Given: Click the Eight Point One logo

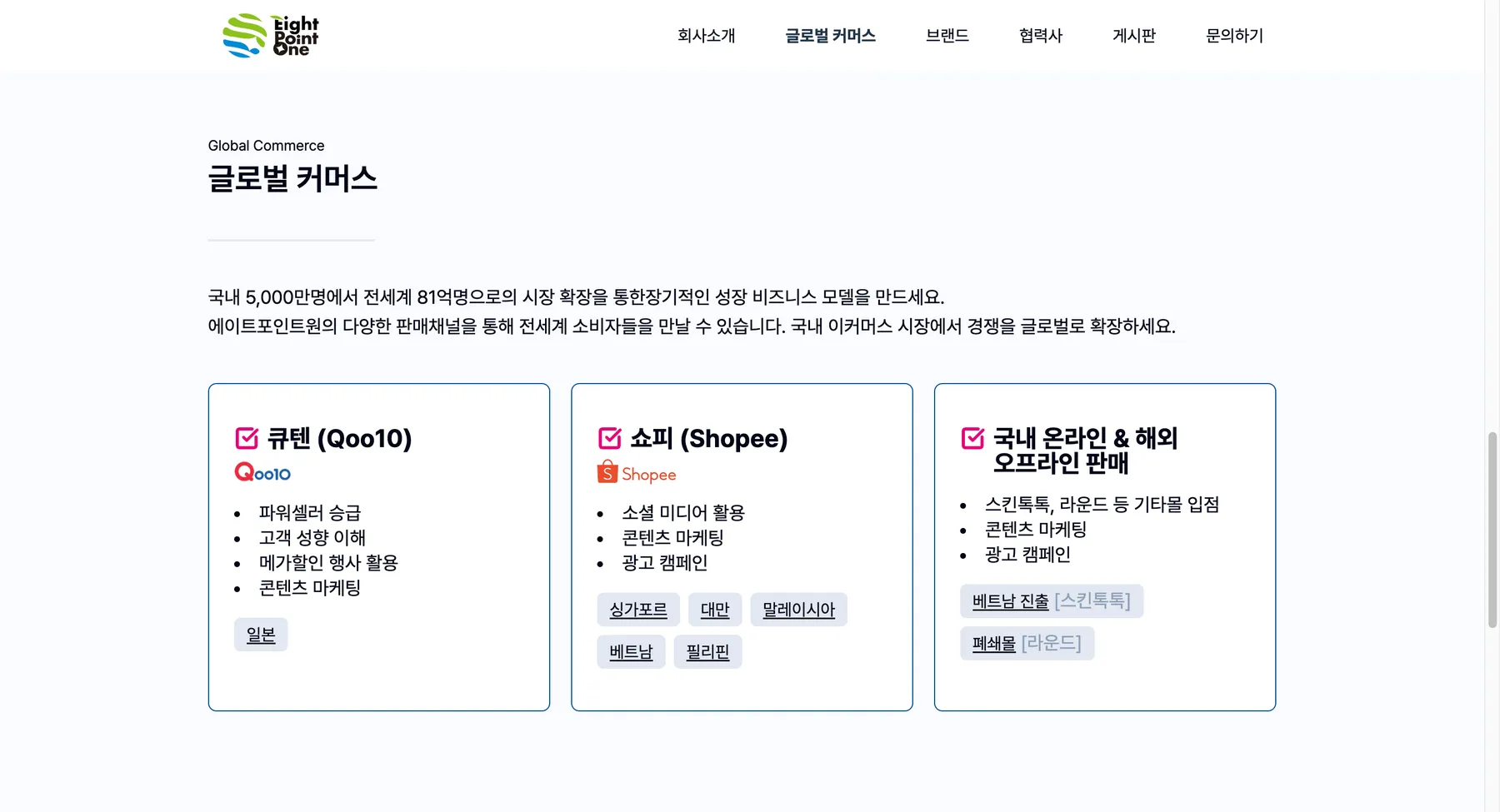Looking at the screenshot, I should click(x=271, y=36).
